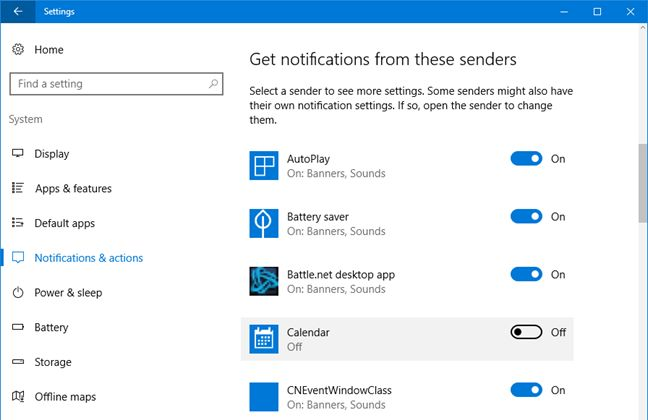Click the Battery saver leaf icon
Image resolution: width=648 pixels, height=420 pixels.
pyautogui.click(x=264, y=224)
